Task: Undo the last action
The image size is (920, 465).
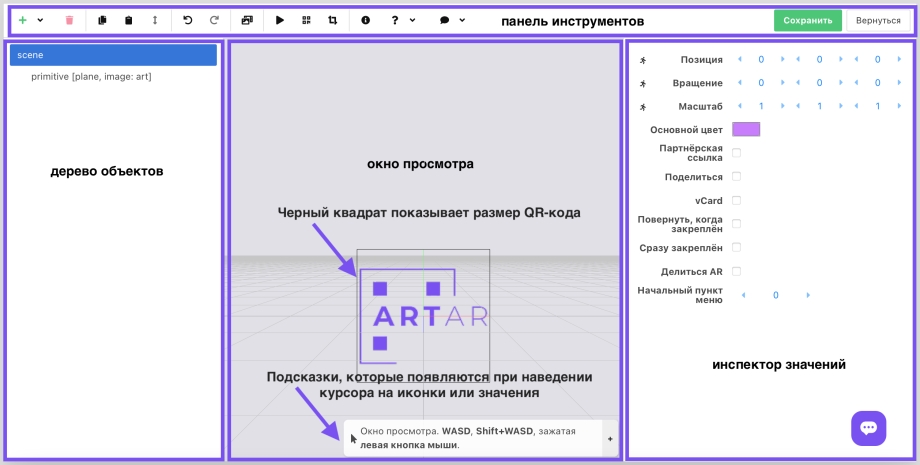Action: (x=187, y=20)
